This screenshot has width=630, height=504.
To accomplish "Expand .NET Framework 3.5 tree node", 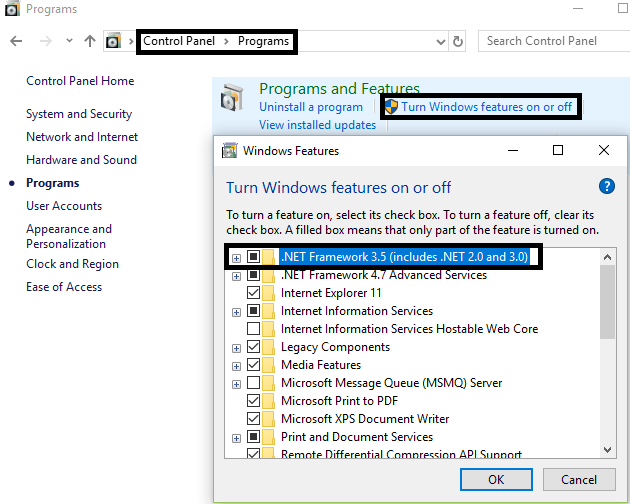I will [236, 258].
